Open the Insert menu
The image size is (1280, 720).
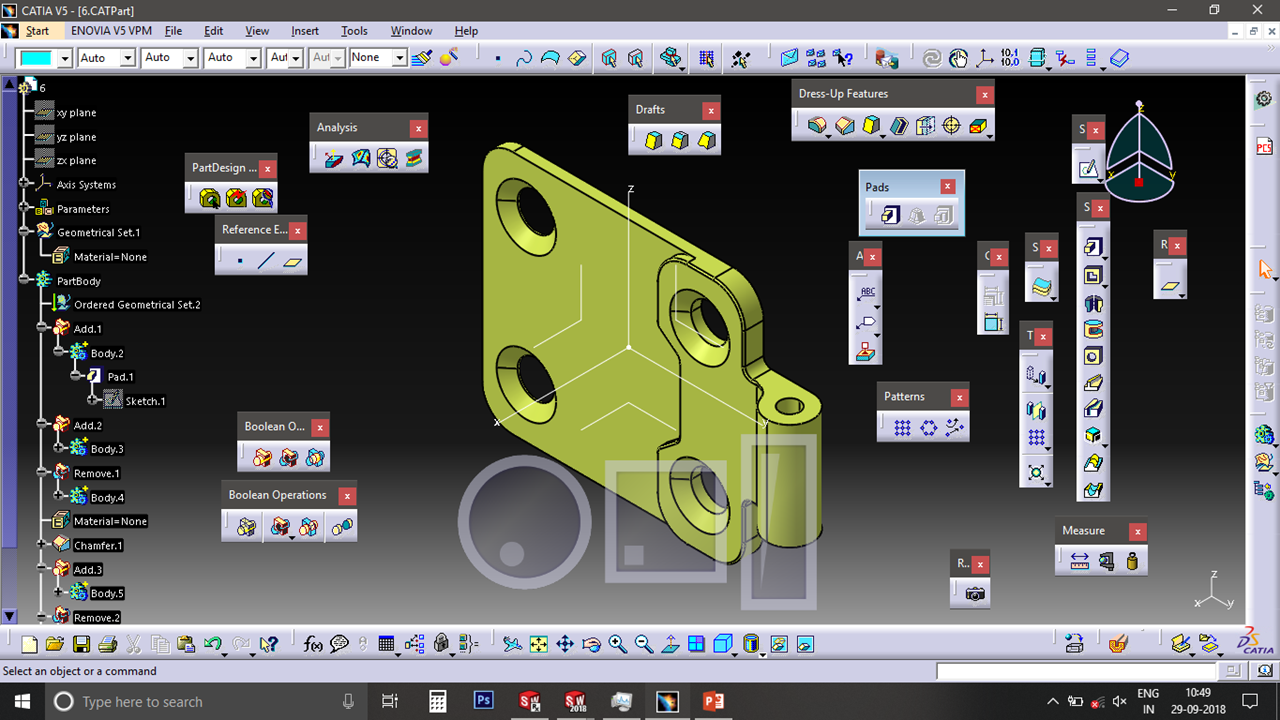tap(305, 31)
